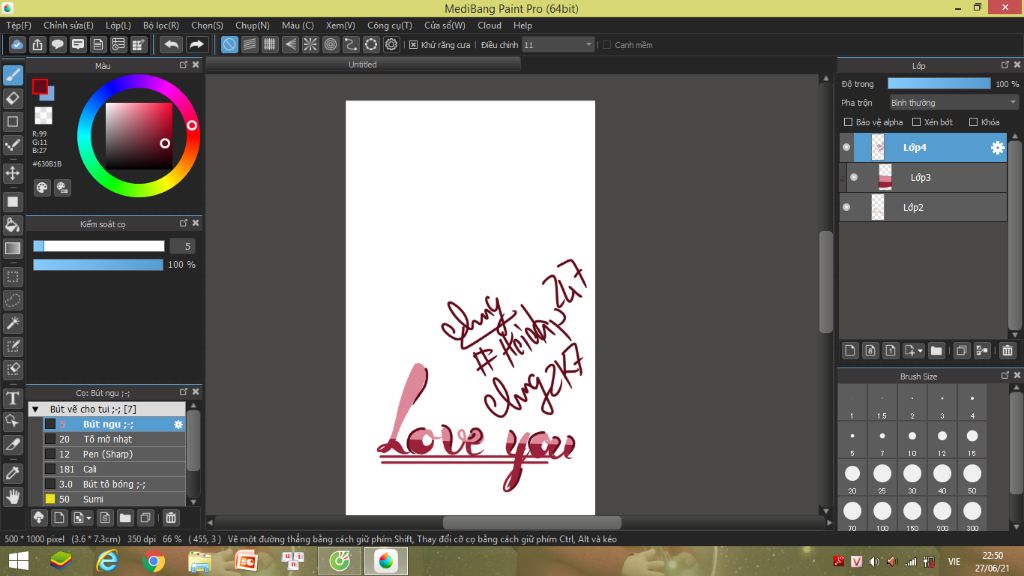
Task: Click the Redo arrow in the toolbar
Action: pos(196,44)
